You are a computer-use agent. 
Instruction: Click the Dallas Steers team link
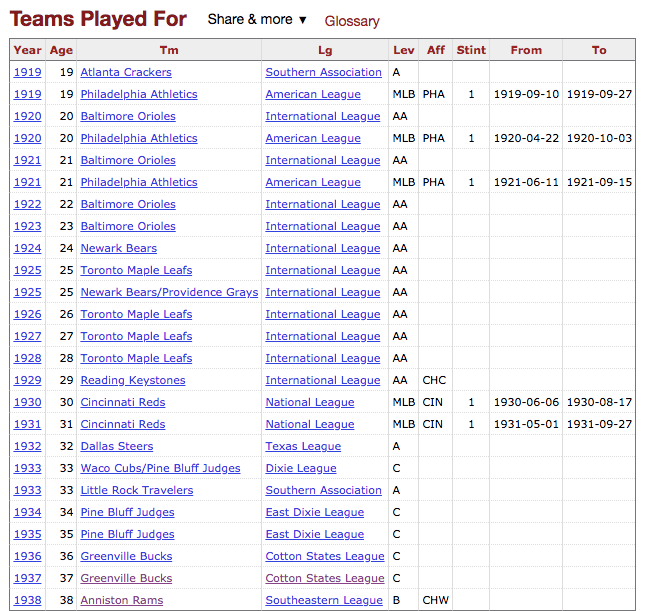point(117,446)
